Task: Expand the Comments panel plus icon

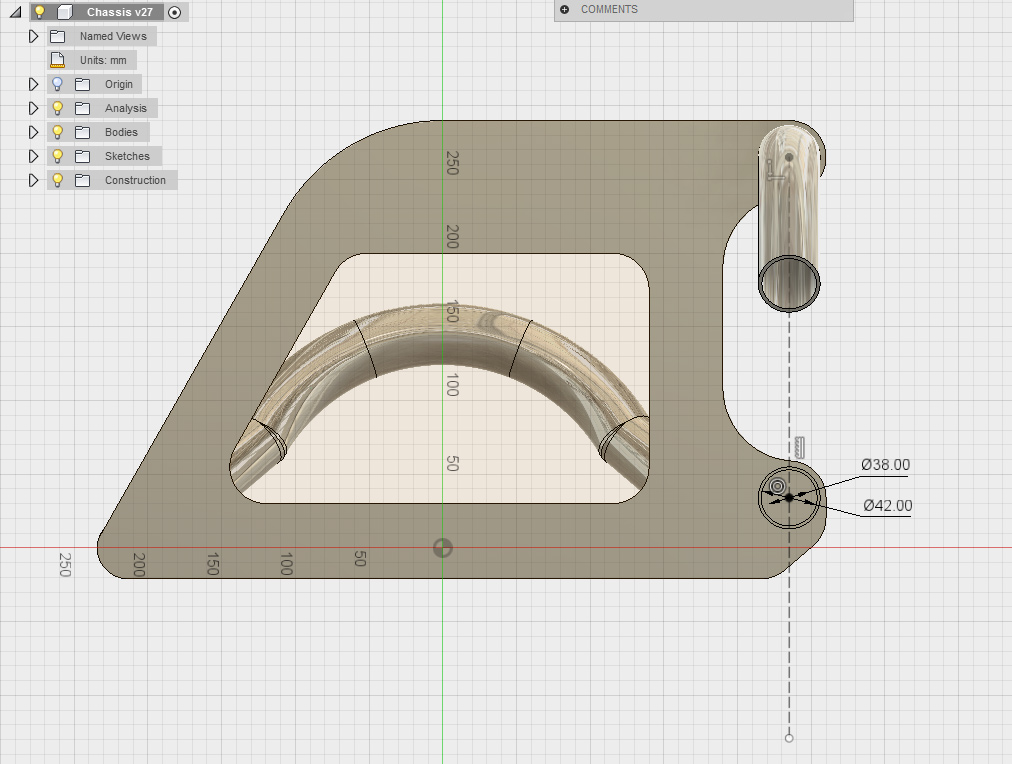Action: coord(565,9)
